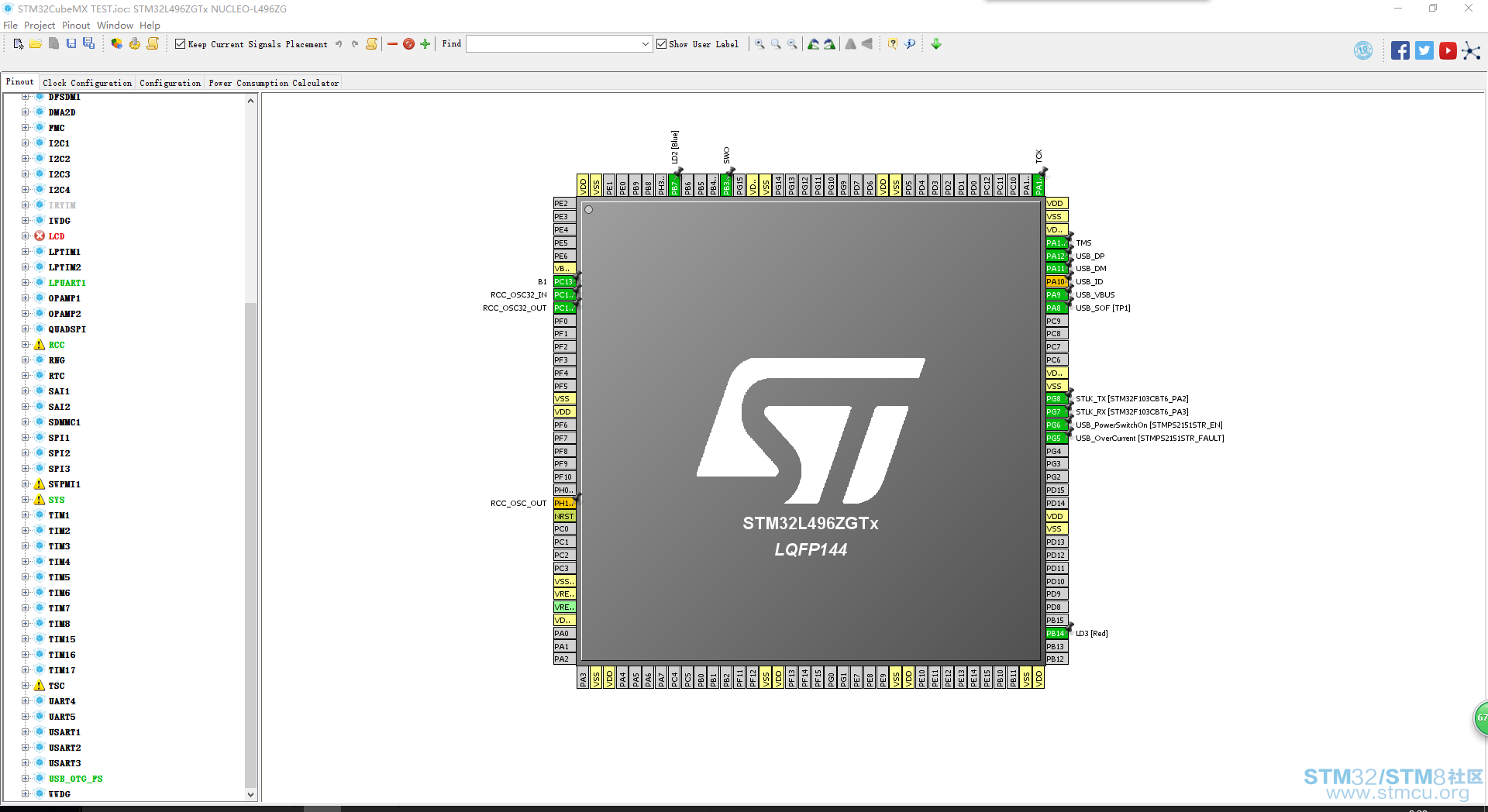Click the undo arrow in the toolbar

tap(339, 44)
